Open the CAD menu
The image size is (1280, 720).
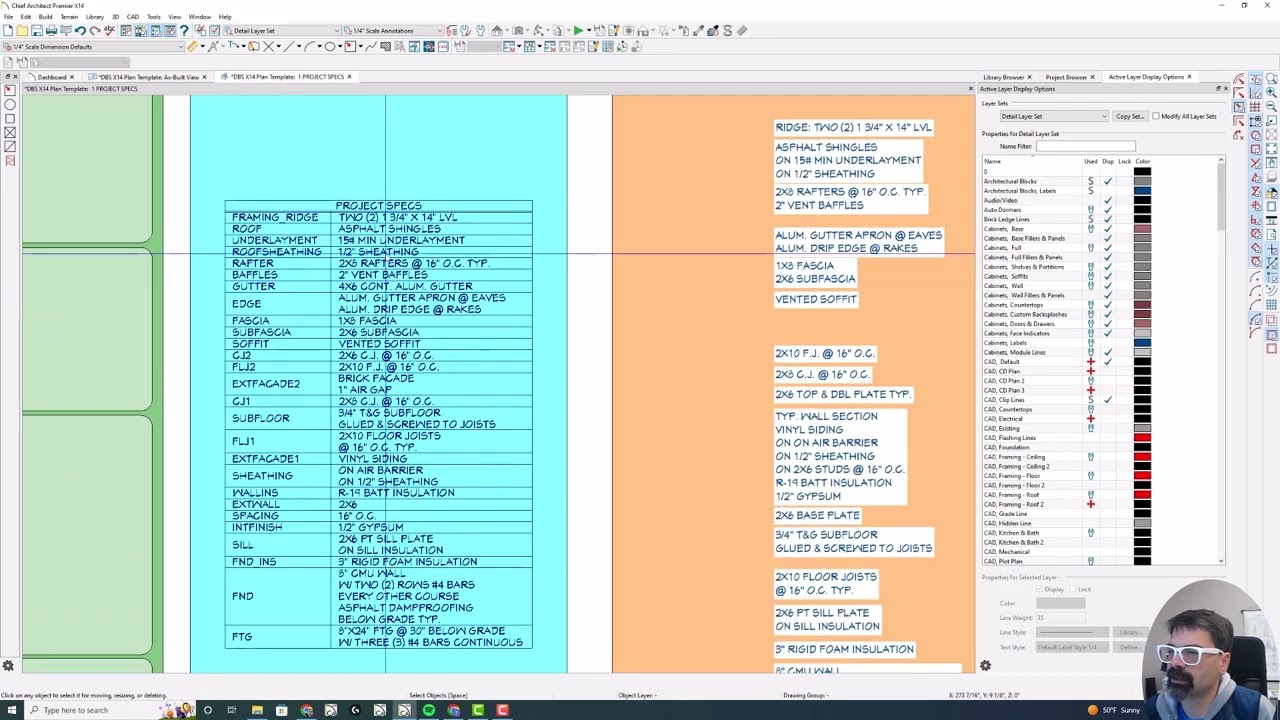coord(132,17)
